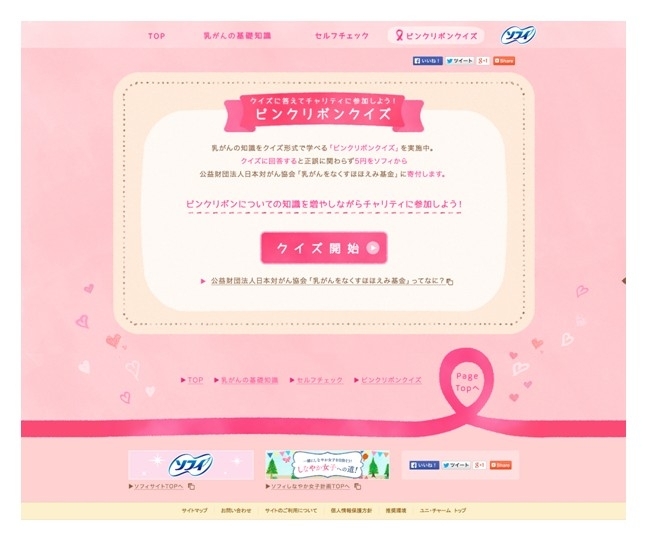Click the top Twitter ツイート button
This screenshot has height=539, width=645.
pos(460,61)
